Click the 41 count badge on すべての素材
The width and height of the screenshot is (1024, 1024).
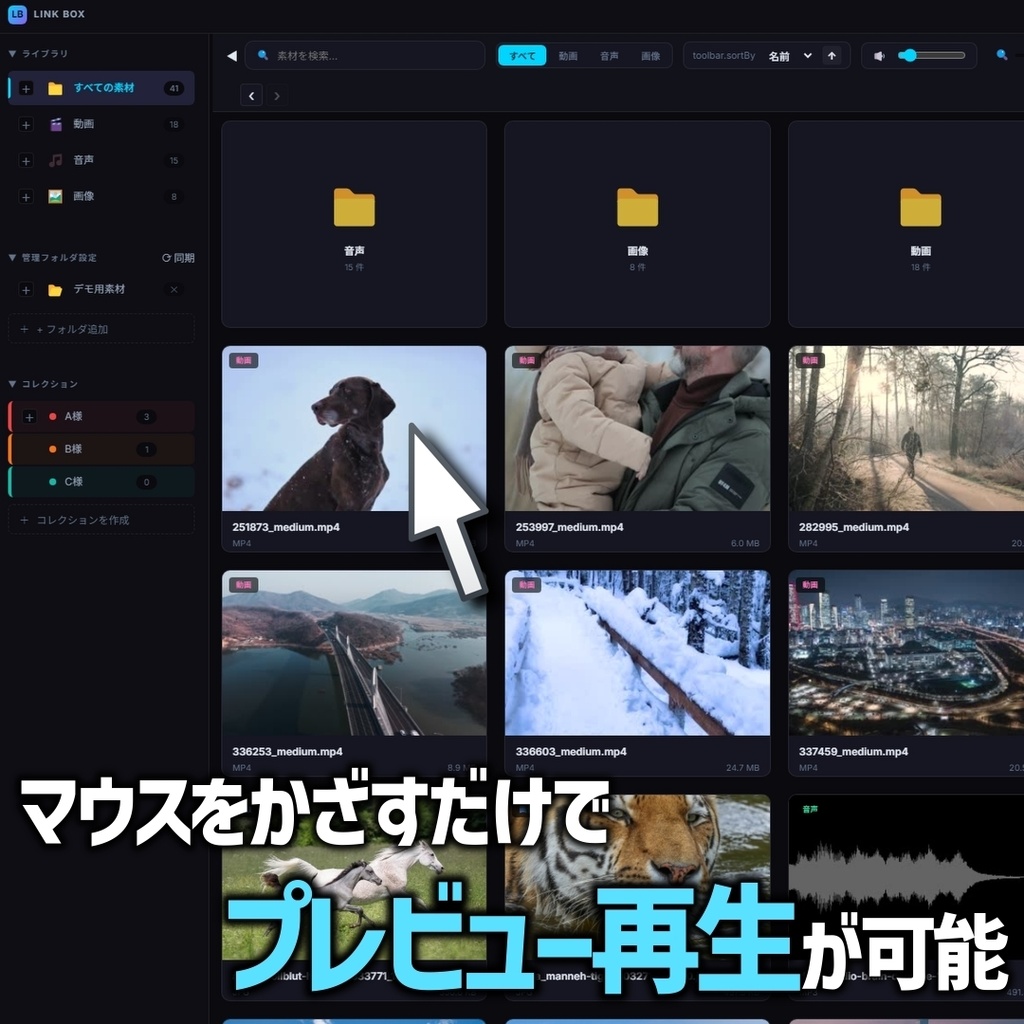click(174, 89)
